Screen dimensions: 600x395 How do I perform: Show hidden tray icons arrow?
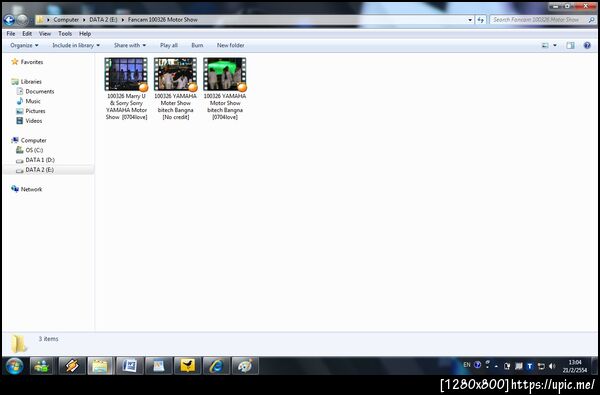pos(496,366)
